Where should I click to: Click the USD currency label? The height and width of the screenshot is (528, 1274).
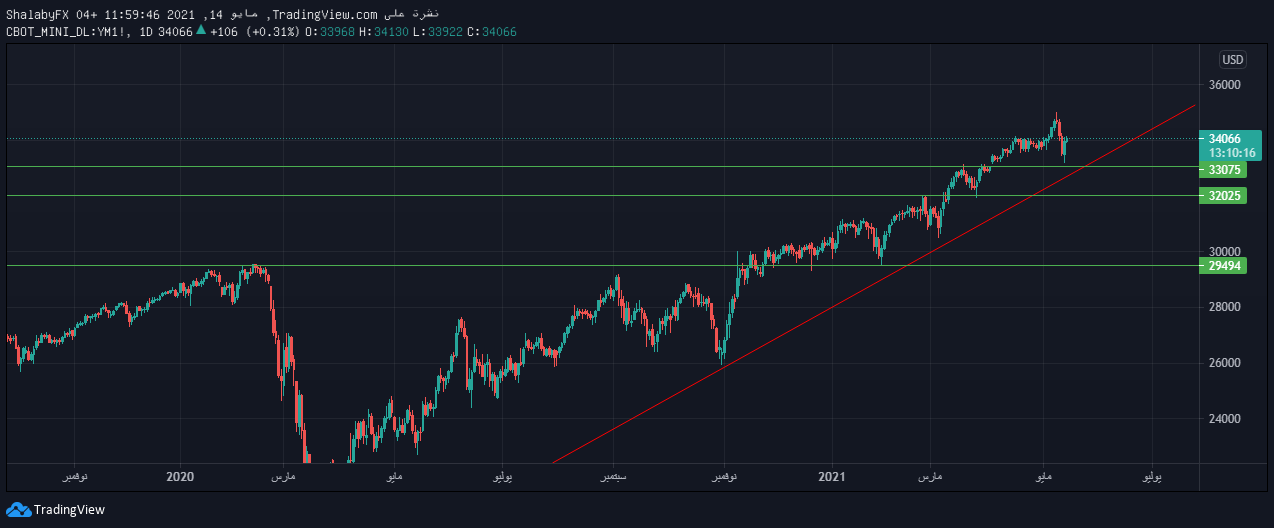[x=1232, y=59]
